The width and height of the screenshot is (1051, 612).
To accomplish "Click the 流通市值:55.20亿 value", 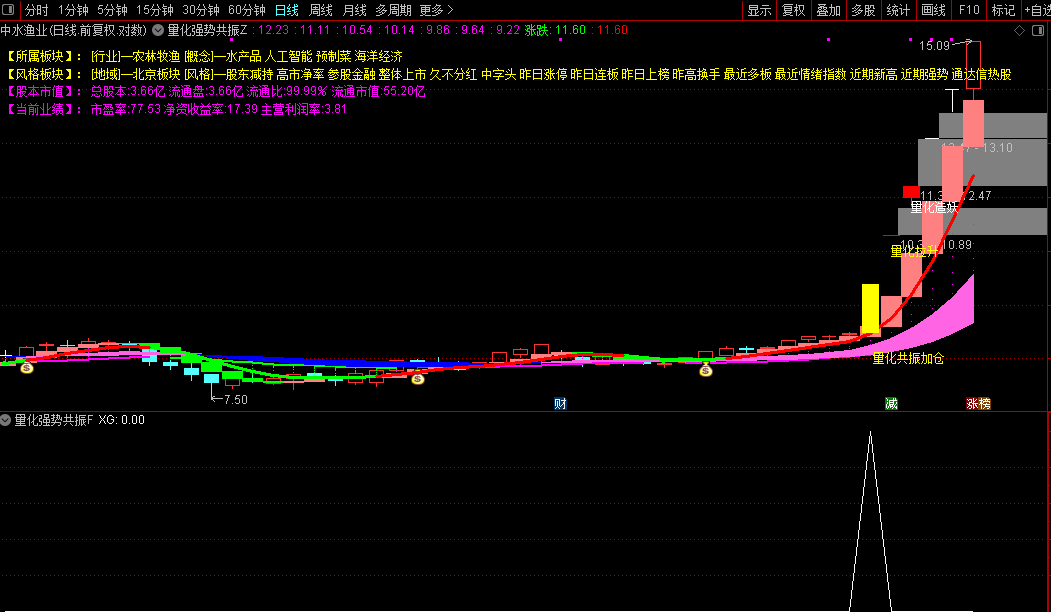I will [378, 92].
